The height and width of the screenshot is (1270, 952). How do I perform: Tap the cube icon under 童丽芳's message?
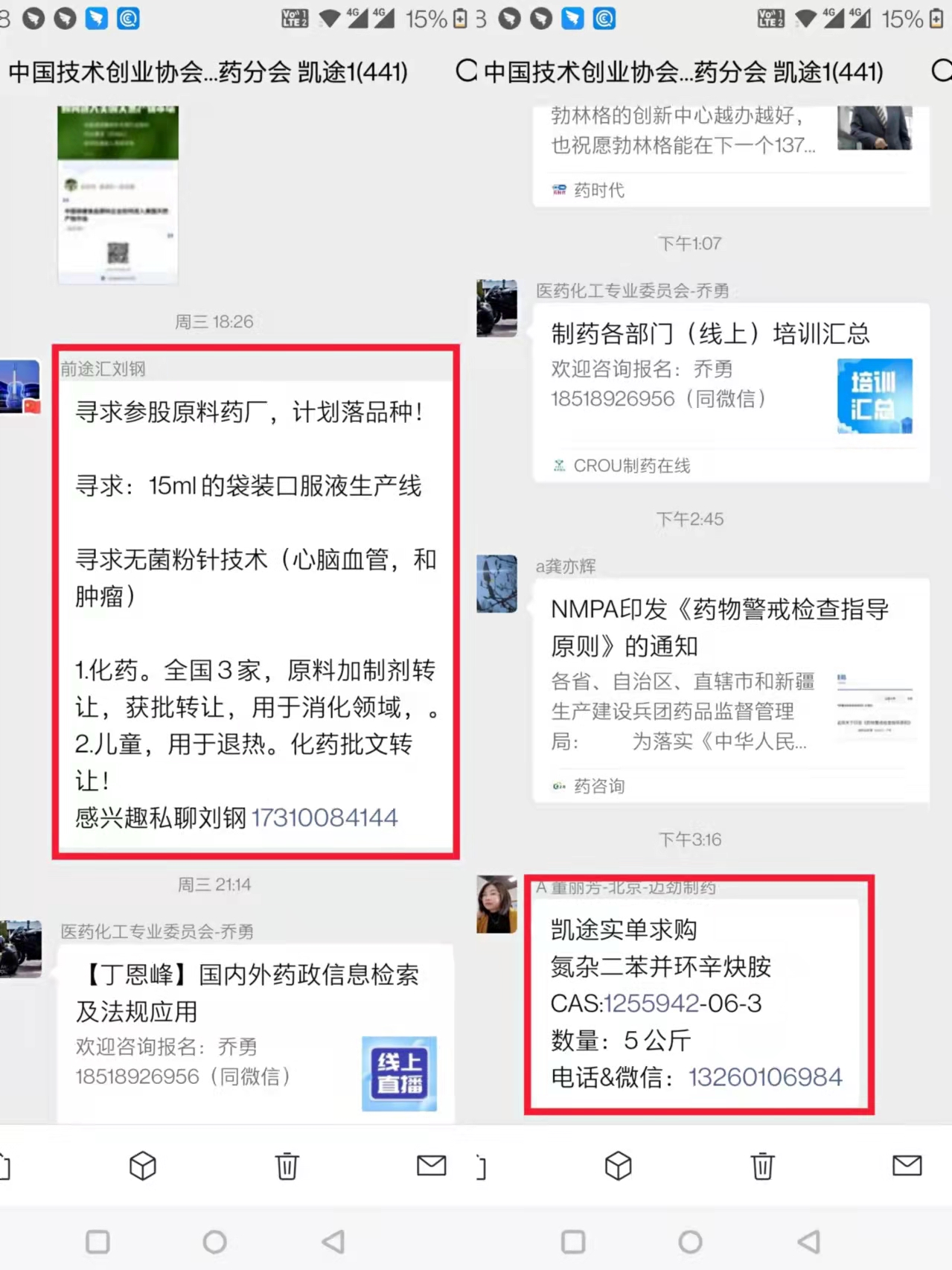pos(618,1166)
